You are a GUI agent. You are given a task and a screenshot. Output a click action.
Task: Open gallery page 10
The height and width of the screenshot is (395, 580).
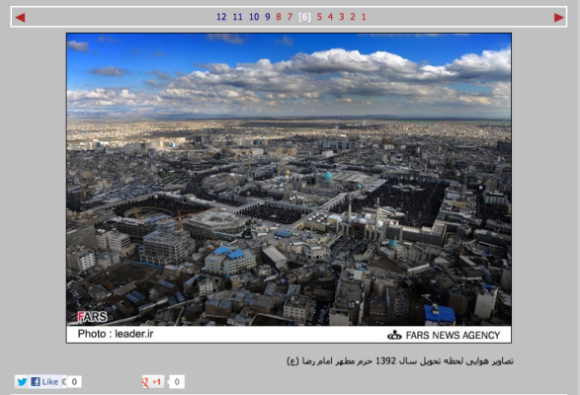click(254, 17)
